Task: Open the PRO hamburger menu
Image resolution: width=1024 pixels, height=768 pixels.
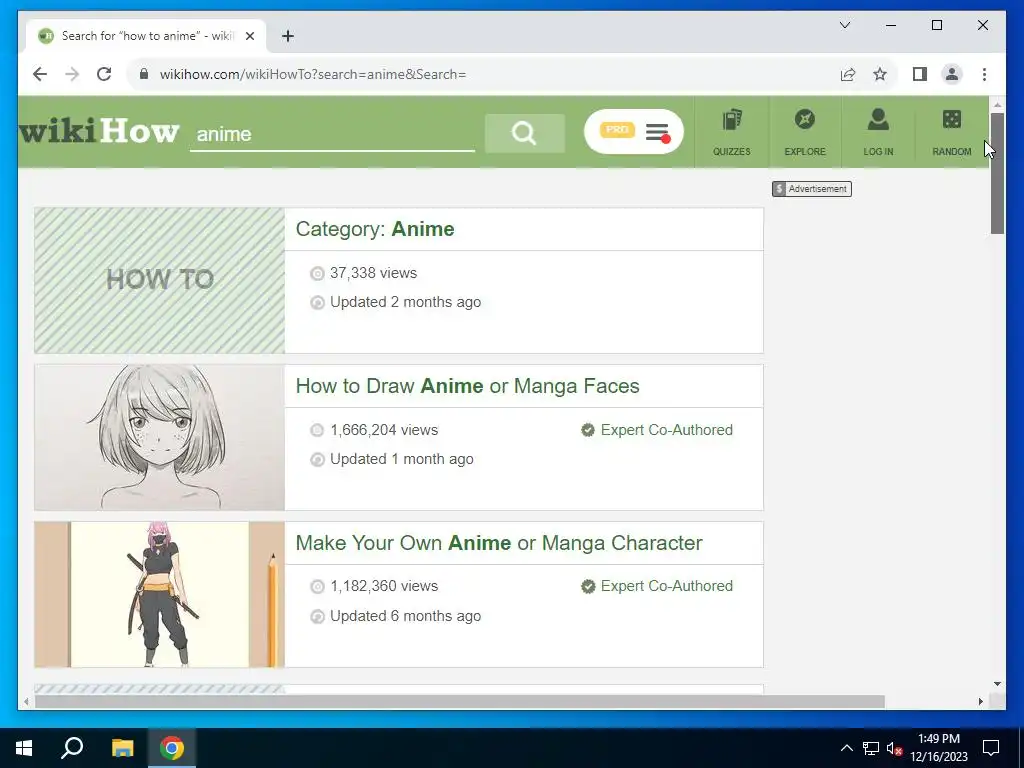Action: coord(633,132)
